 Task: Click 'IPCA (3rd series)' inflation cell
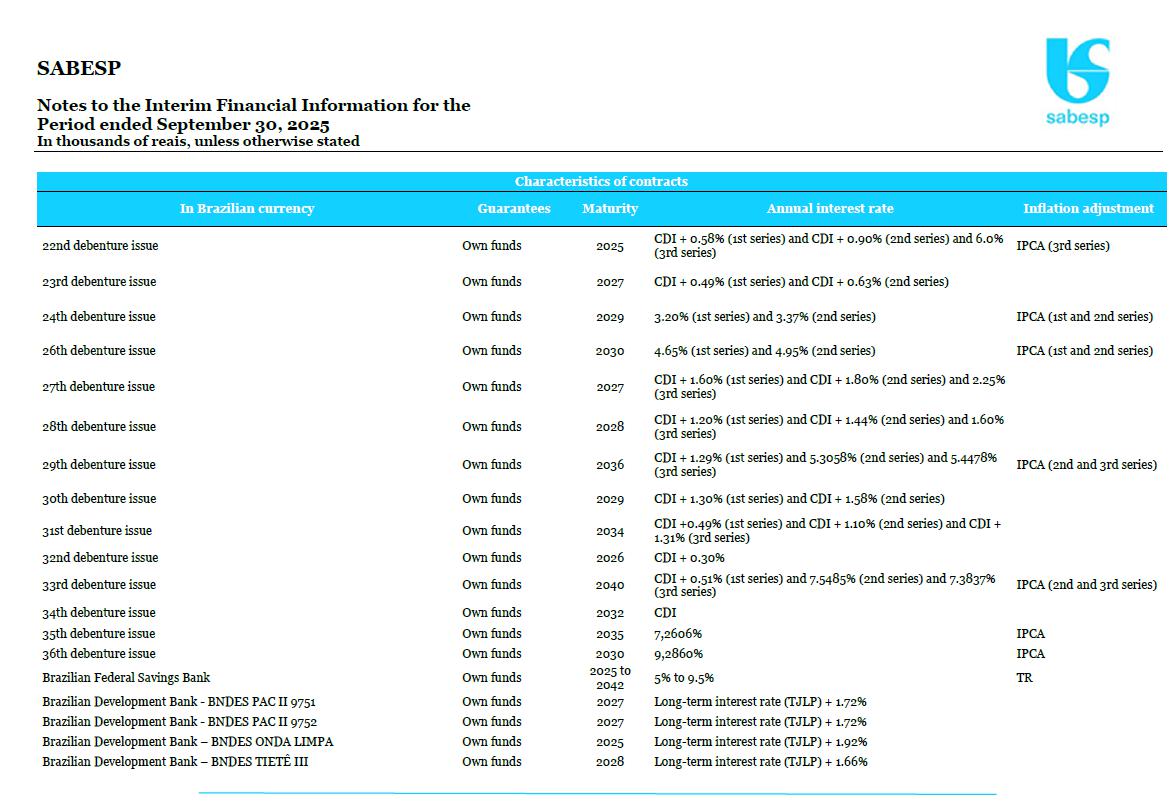click(x=1063, y=245)
